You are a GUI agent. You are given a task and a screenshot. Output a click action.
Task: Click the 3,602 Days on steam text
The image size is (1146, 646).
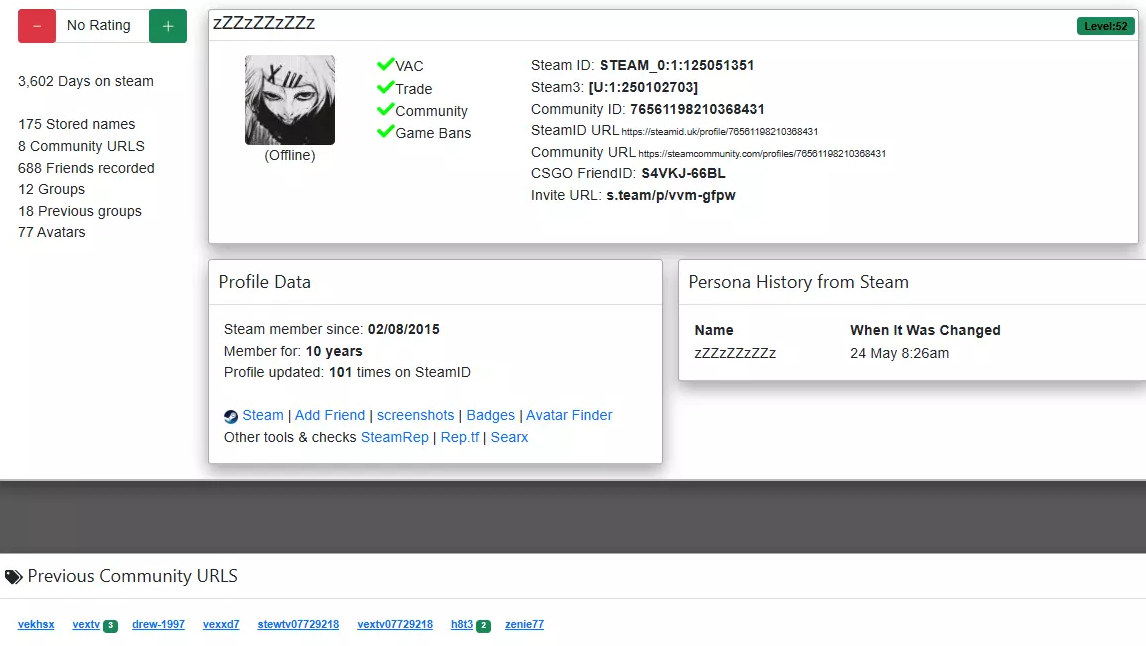pos(86,81)
